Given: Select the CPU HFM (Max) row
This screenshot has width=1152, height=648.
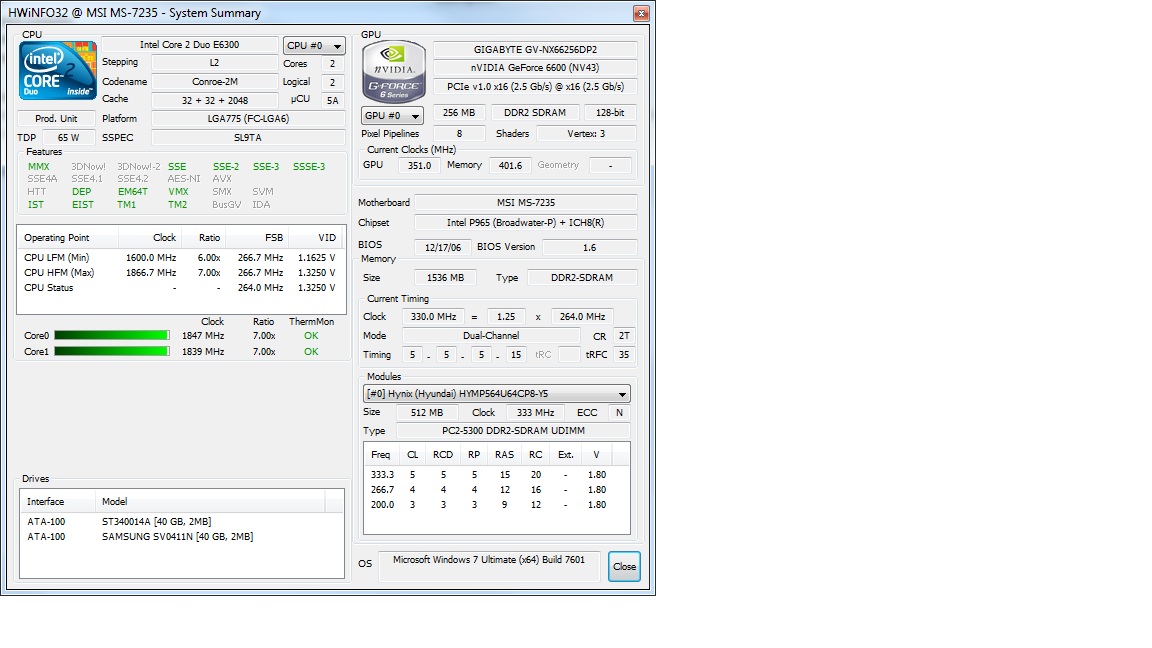Looking at the screenshot, I should point(181,273).
